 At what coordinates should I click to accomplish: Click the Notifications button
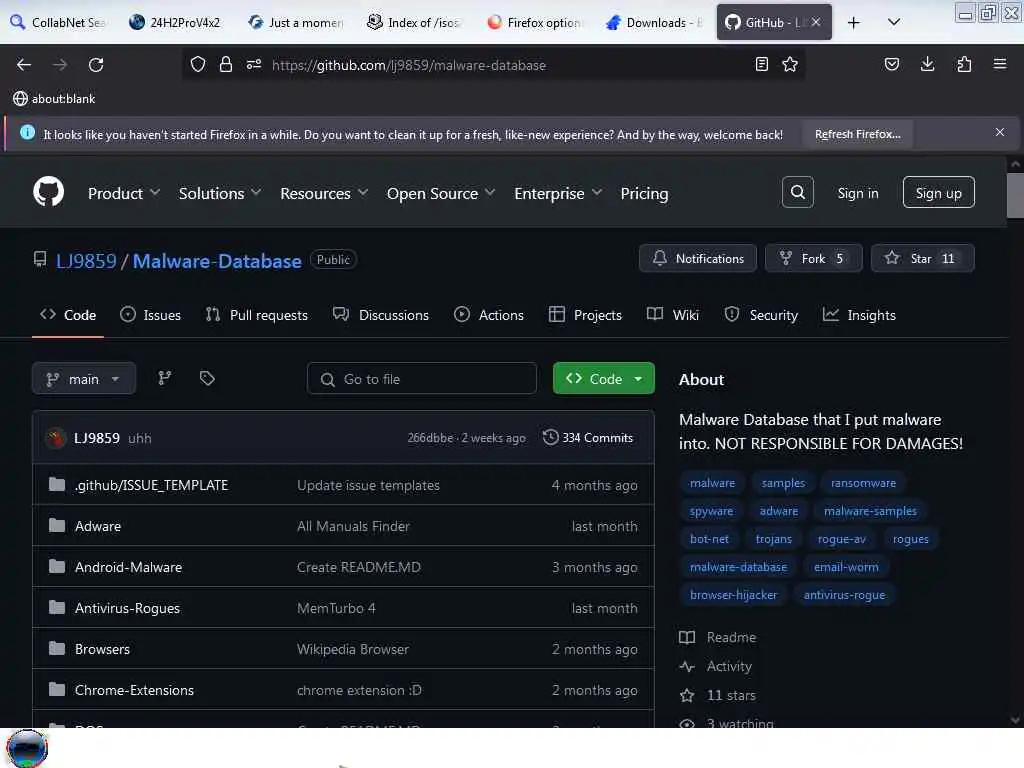[x=697, y=258]
